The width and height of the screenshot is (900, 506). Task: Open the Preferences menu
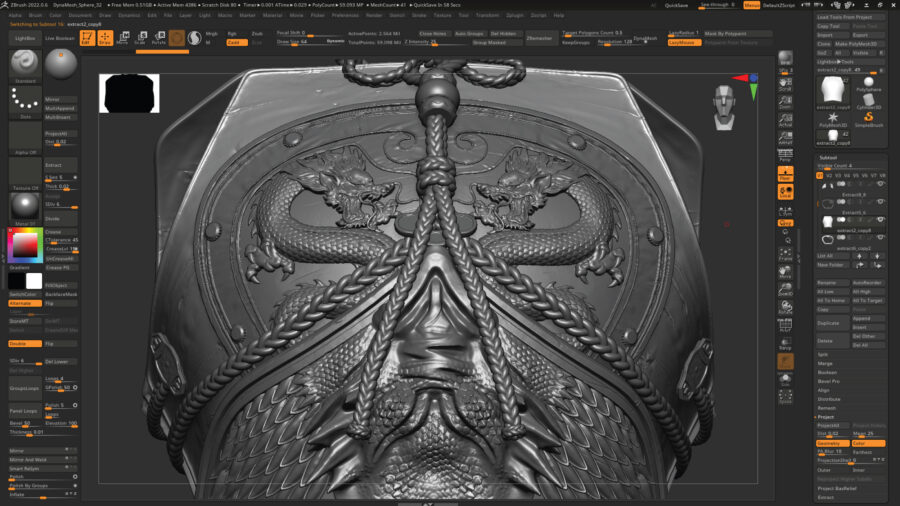click(345, 16)
